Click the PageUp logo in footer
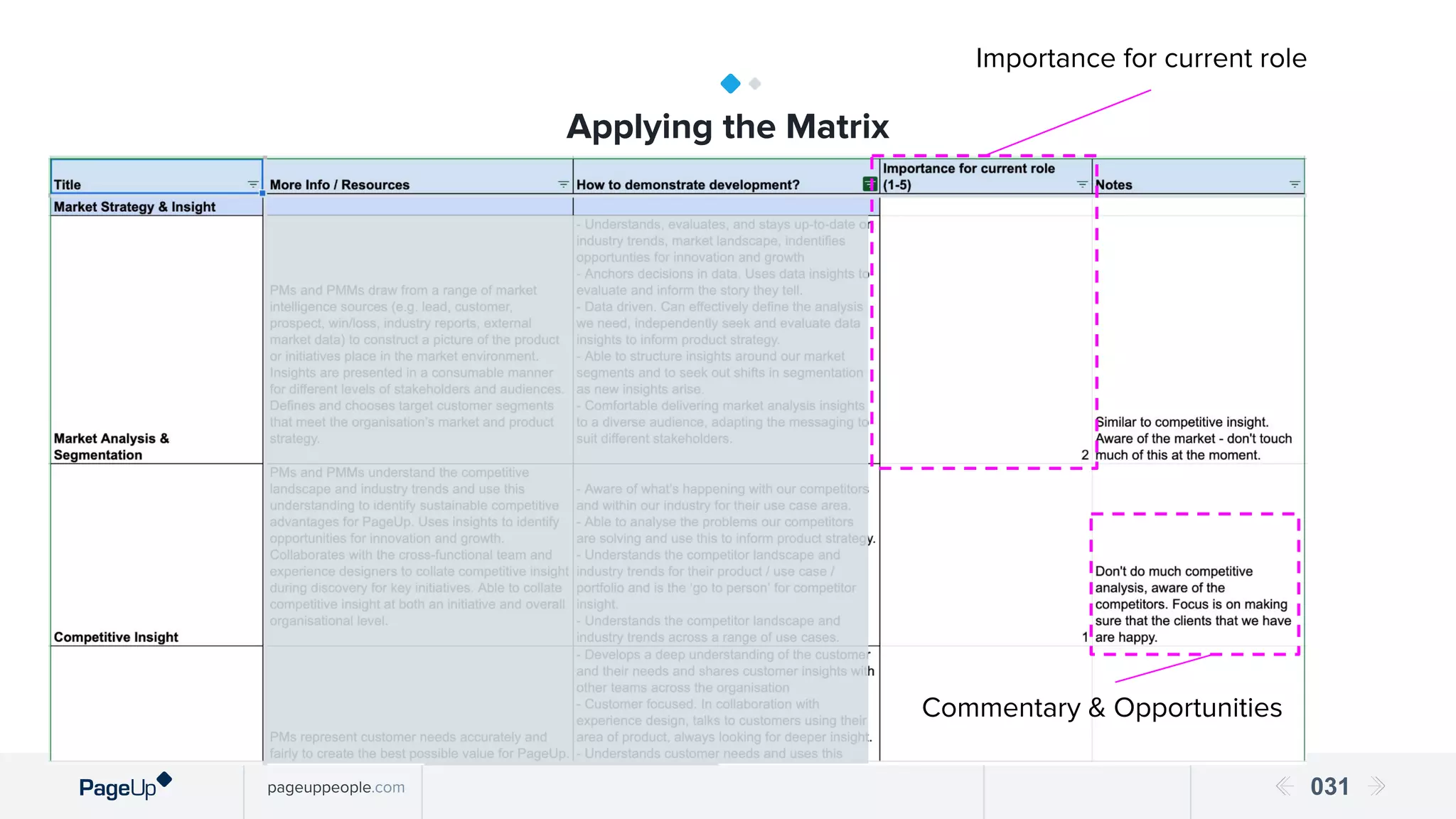Image resolution: width=1456 pixels, height=819 pixels. pyautogui.click(x=125, y=786)
